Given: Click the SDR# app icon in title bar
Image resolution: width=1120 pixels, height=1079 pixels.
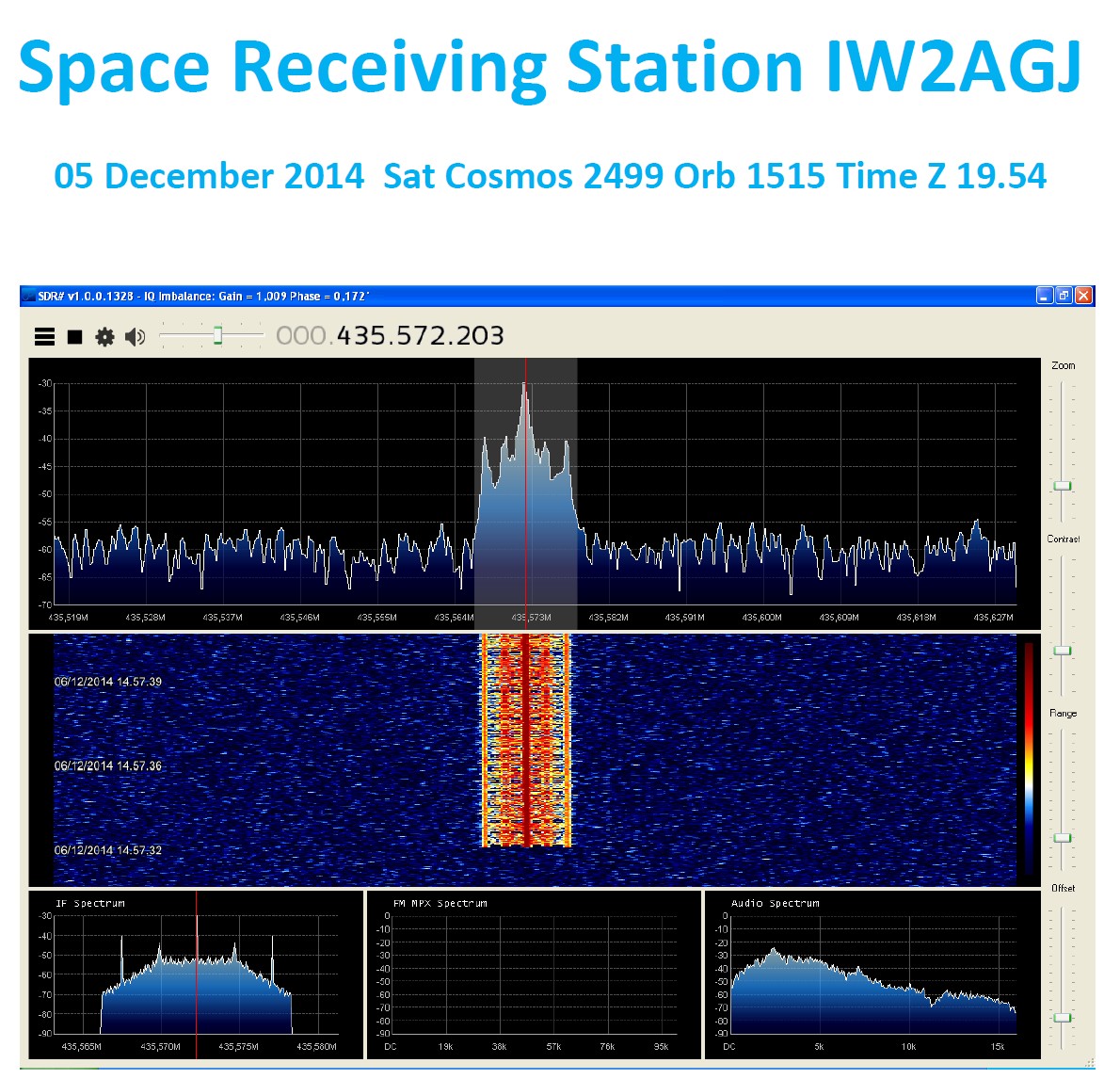Looking at the screenshot, I should (x=28, y=297).
